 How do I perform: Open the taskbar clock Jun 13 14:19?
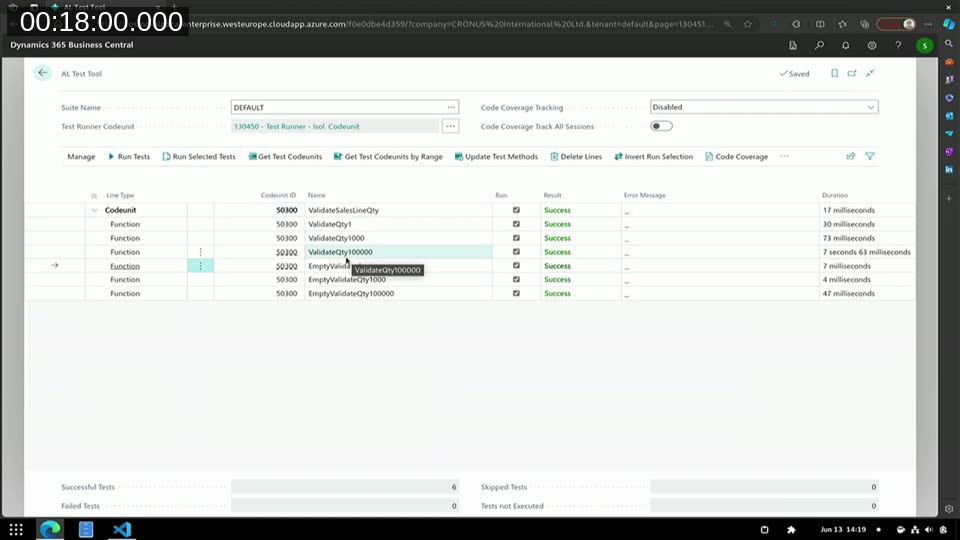tap(843, 530)
